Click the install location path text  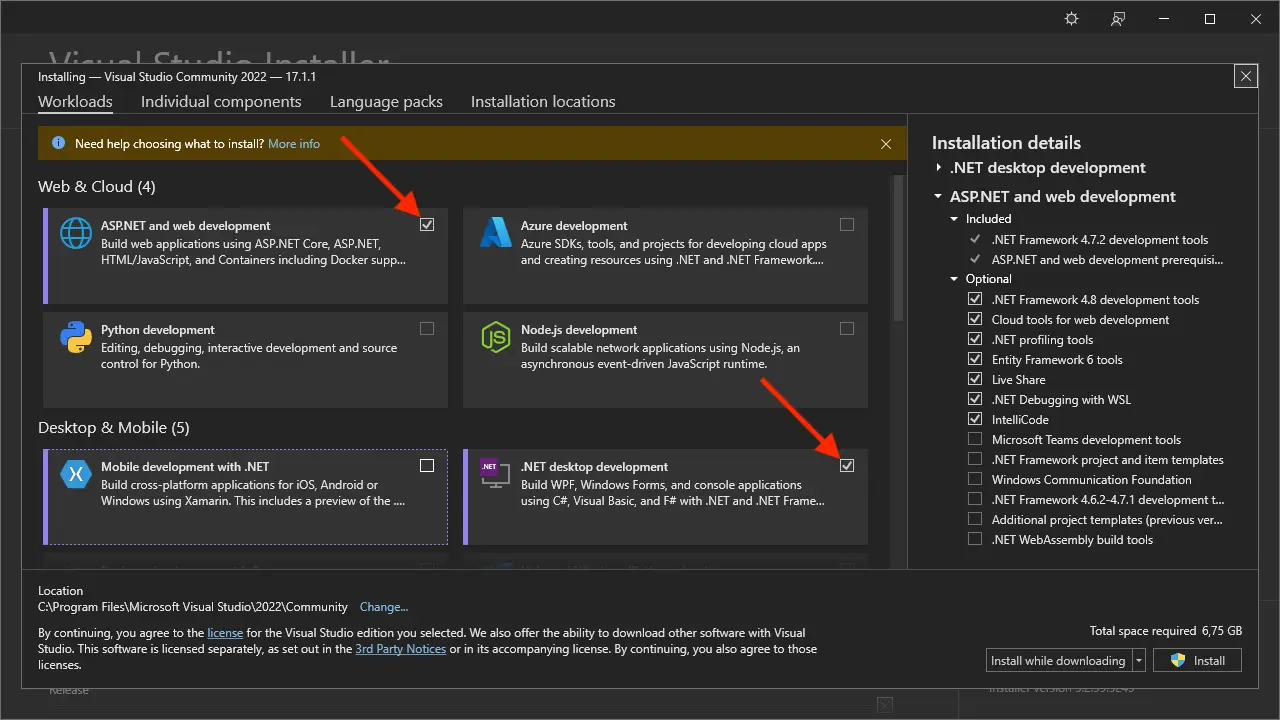(x=193, y=607)
